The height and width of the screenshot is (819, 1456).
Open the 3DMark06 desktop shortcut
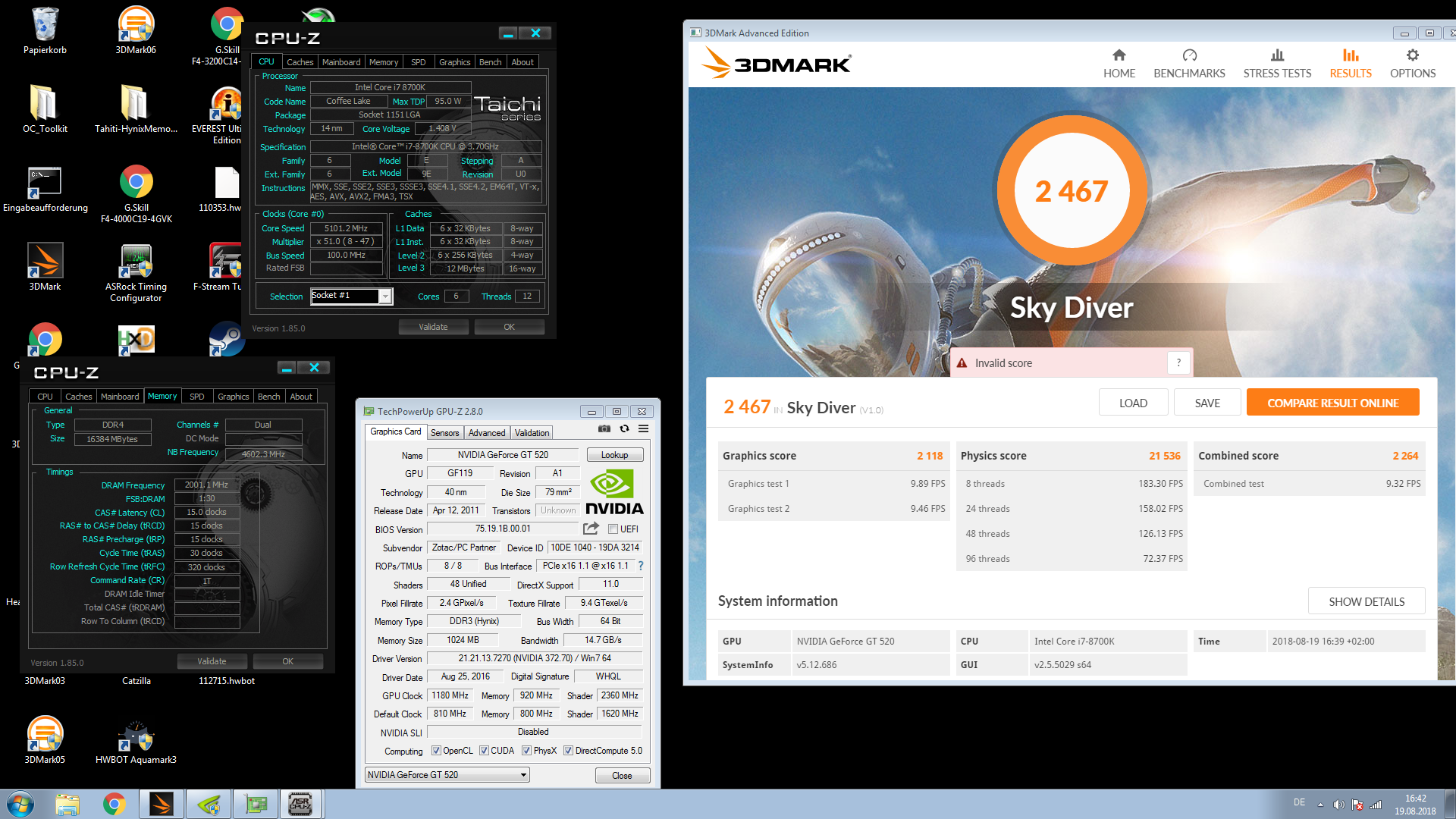[136, 30]
